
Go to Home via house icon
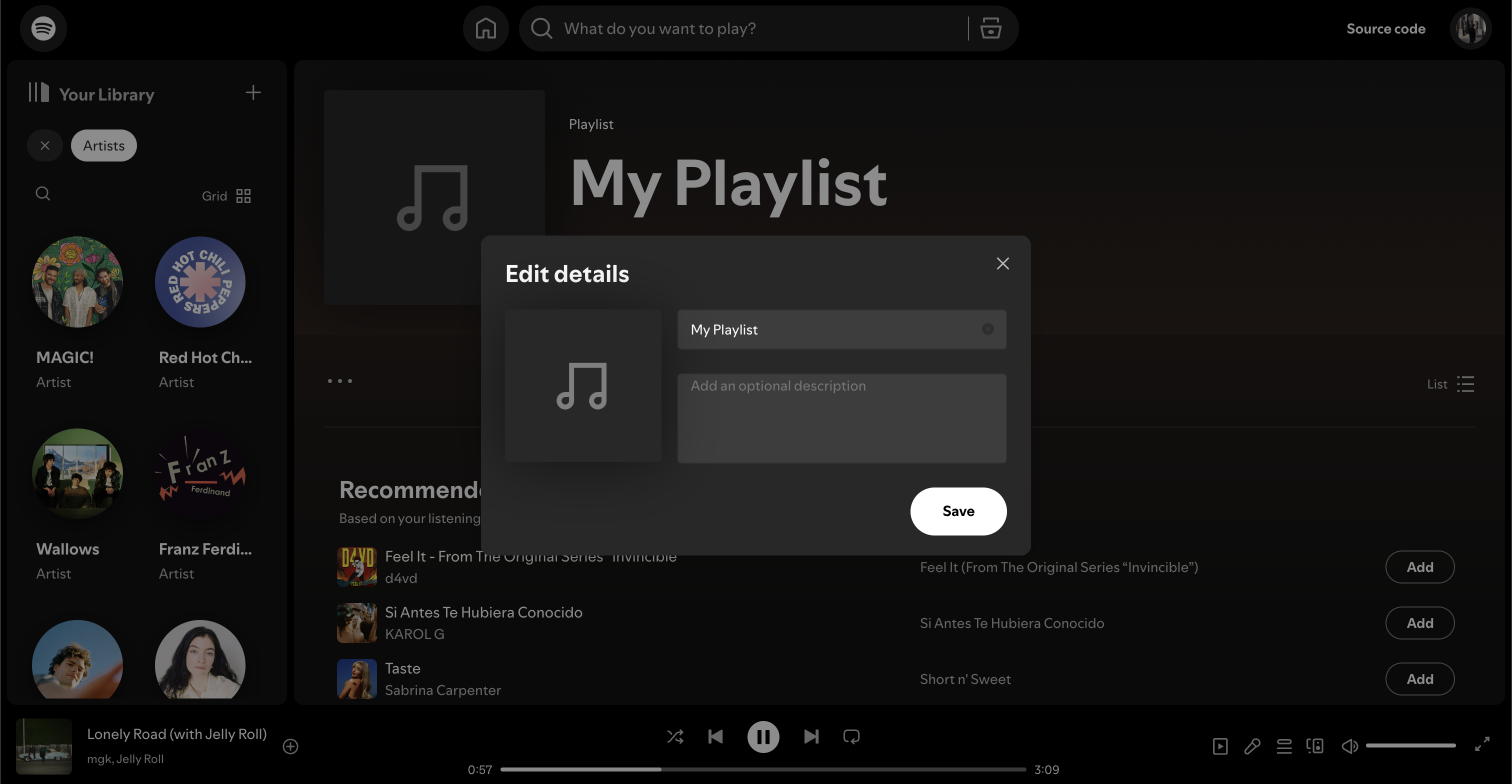pos(485,28)
